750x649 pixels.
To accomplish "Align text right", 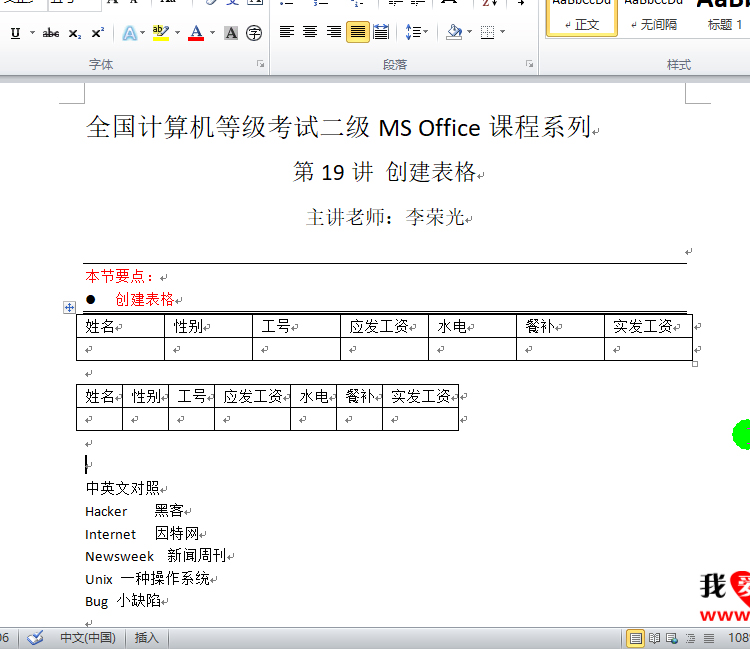I will tap(334, 32).
